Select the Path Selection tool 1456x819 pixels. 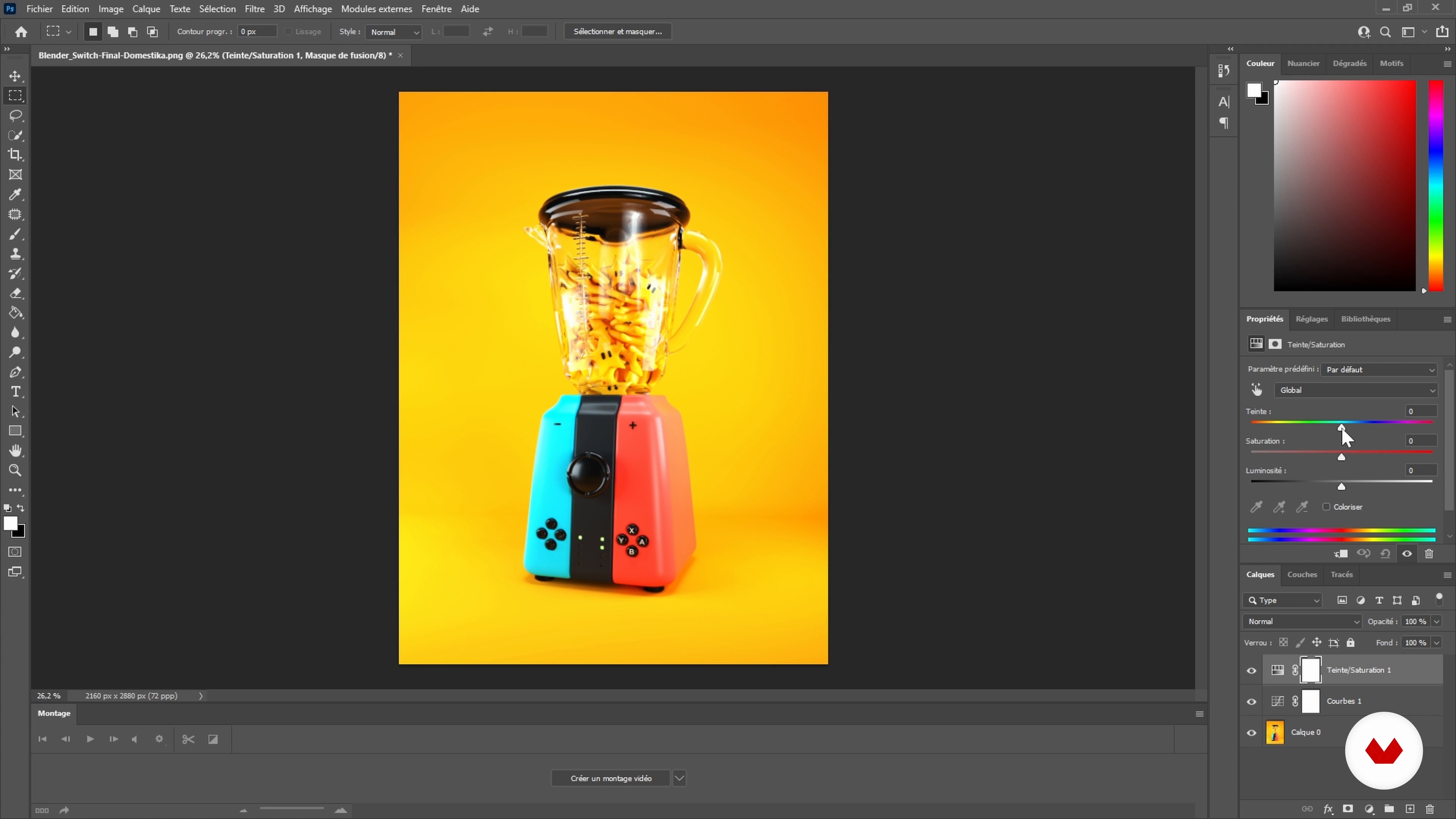15,411
